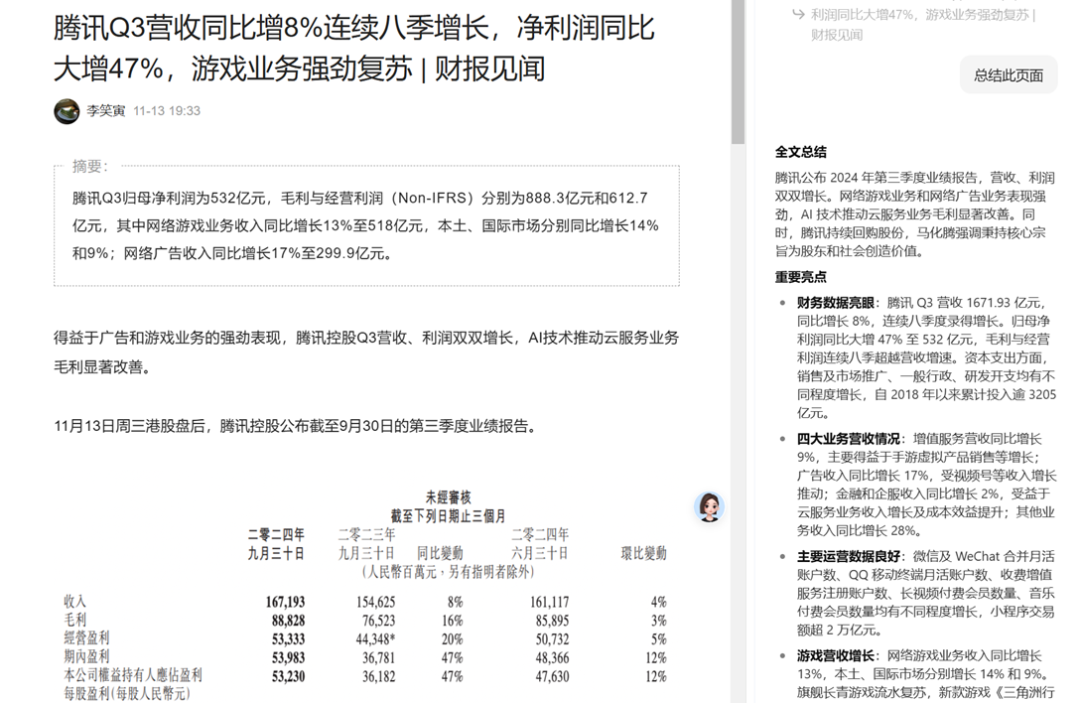Click the 環比變動 column header
This screenshot has width=1080, height=703.
[x=644, y=553]
